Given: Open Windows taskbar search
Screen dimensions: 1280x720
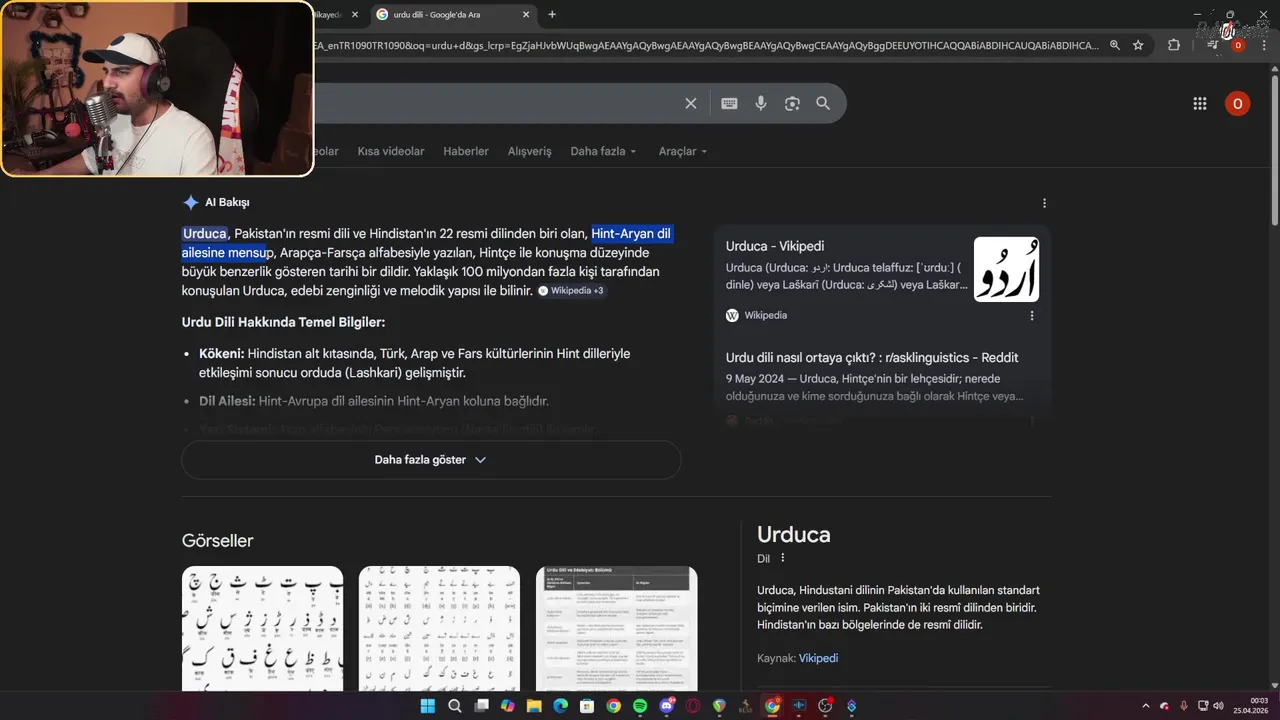Looking at the screenshot, I should [455, 706].
